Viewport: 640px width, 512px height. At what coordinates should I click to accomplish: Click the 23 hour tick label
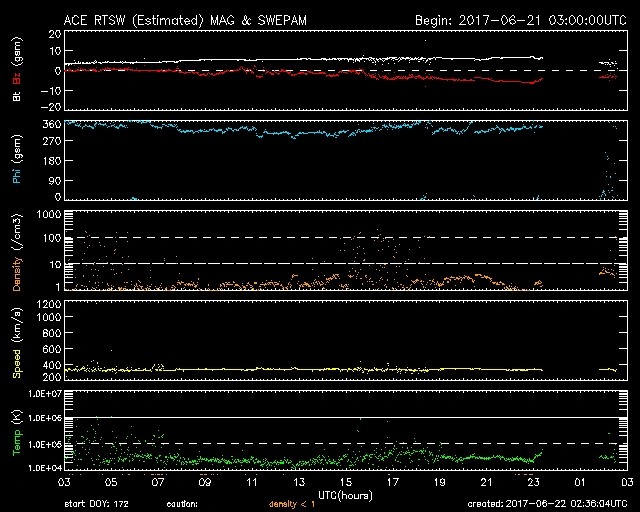point(533,482)
